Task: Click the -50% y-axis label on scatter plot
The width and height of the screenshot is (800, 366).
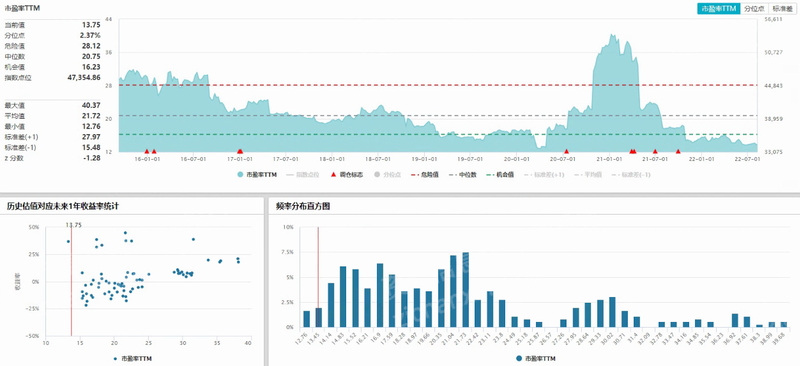Action: coord(33,336)
